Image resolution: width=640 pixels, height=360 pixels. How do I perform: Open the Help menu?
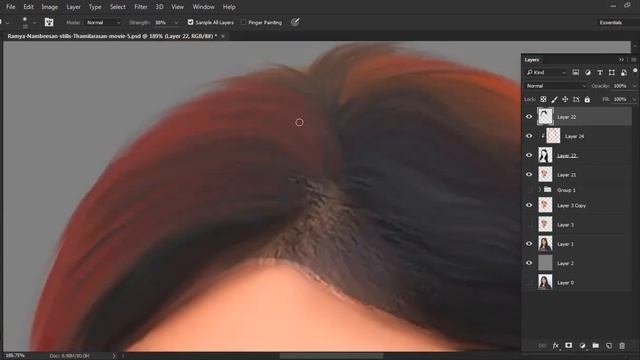(x=229, y=7)
